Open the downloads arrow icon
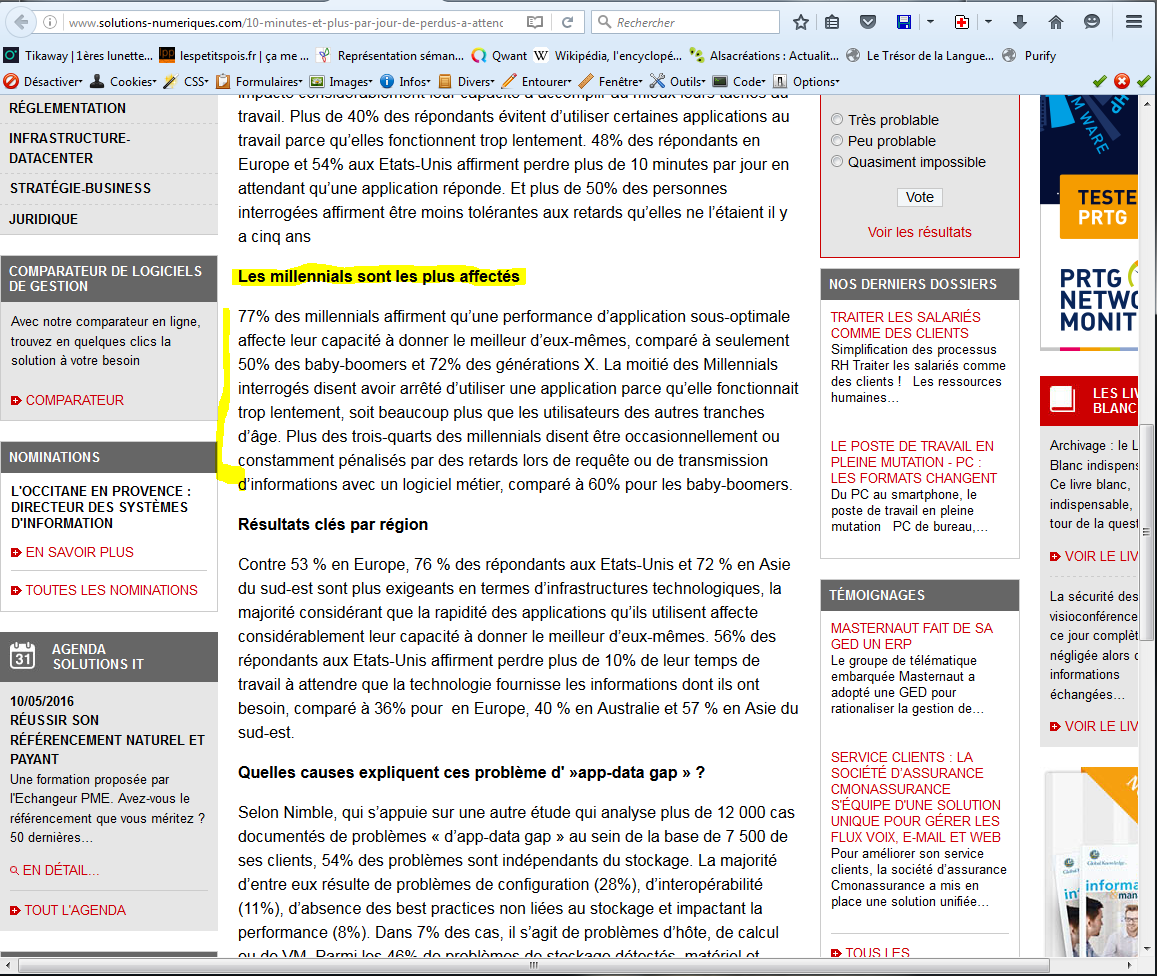The image size is (1157, 976). pyautogui.click(x=1020, y=22)
